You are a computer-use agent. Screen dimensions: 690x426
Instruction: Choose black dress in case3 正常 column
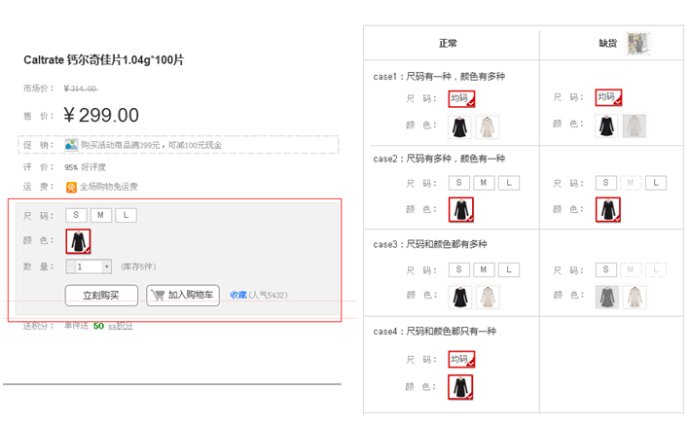(x=460, y=297)
